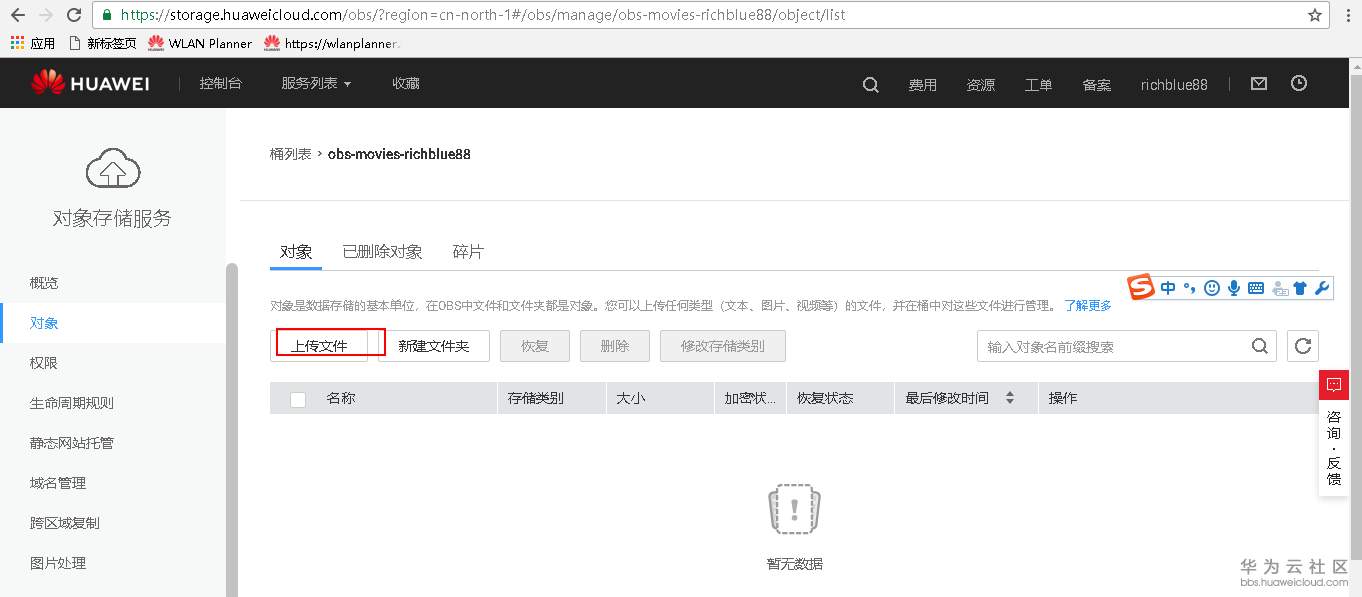Click the search icon in object search box
This screenshot has width=1362, height=597.
point(1259,346)
